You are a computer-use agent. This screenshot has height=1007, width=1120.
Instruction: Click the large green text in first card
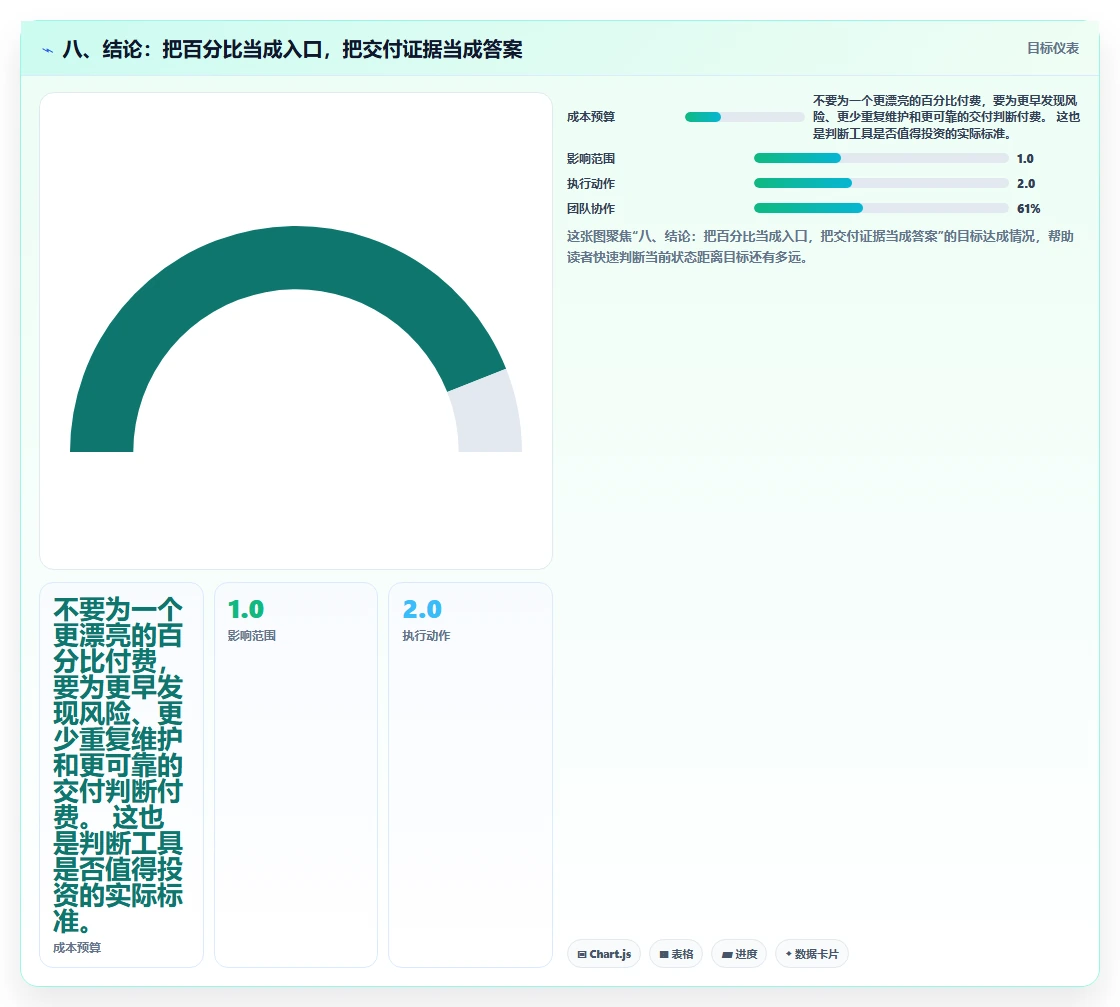point(118,765)
